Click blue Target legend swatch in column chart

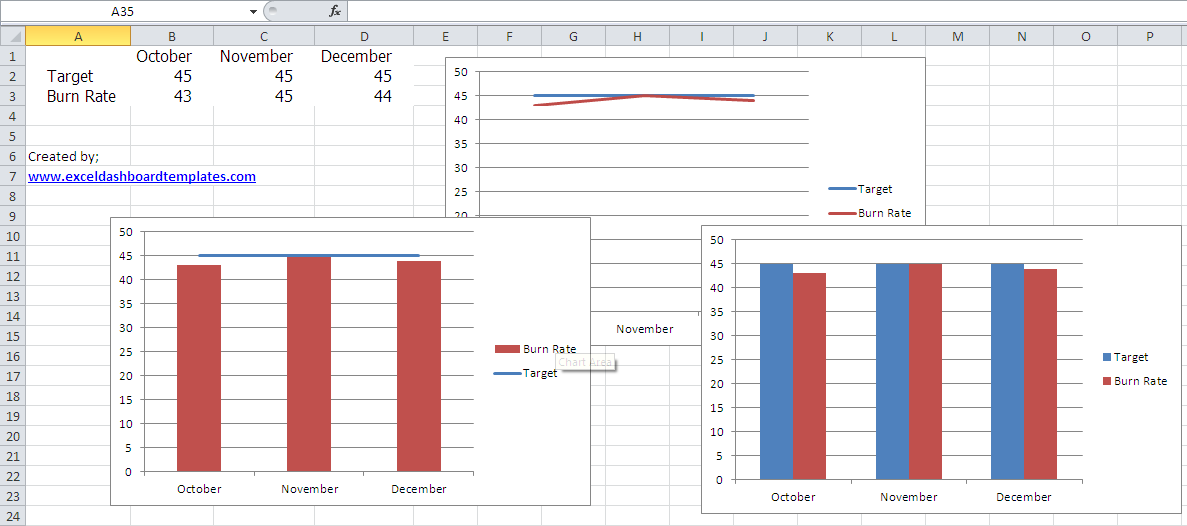pyautogui.click(x=1106, y=357)
